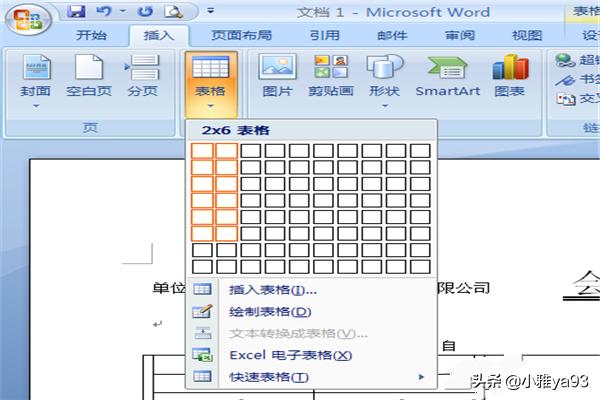Click the Save icon in quick access toolbar

point(76,12)
